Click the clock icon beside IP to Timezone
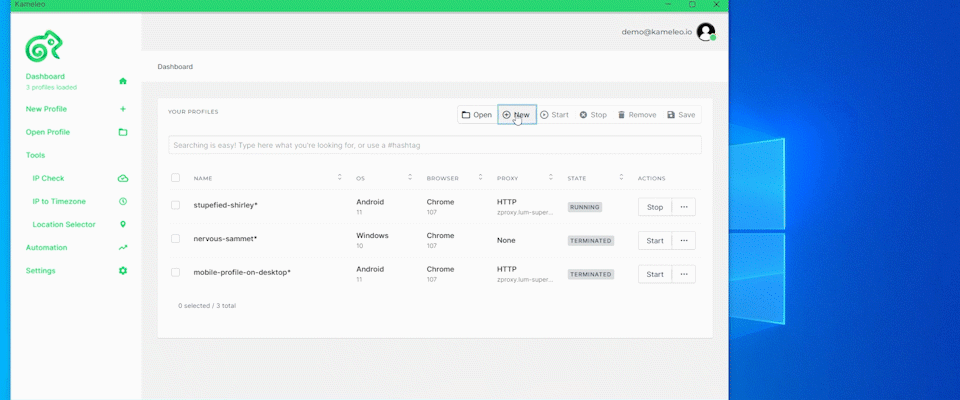The height and width of the screenshot is (400, 960). (122, 202)
